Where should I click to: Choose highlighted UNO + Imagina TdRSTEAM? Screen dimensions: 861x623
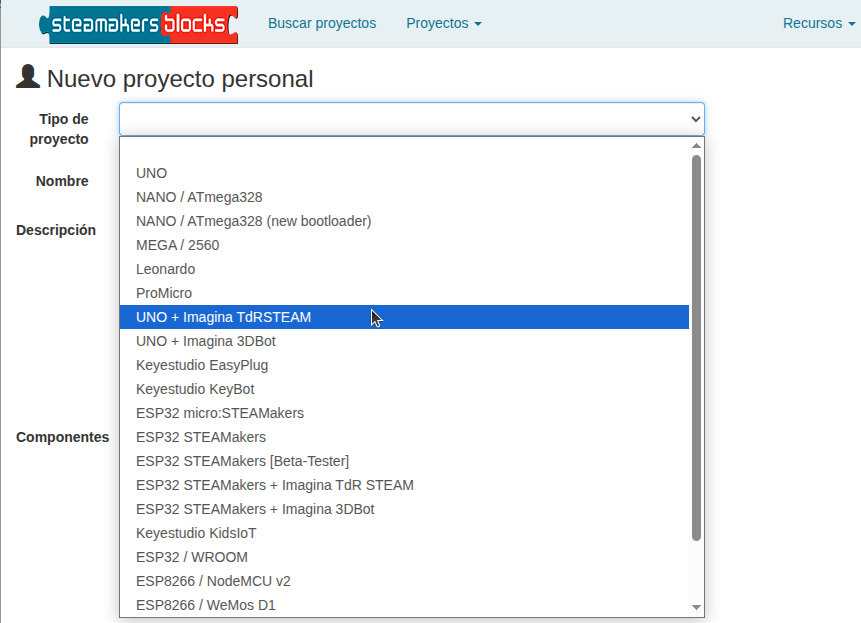coord(223,317)
